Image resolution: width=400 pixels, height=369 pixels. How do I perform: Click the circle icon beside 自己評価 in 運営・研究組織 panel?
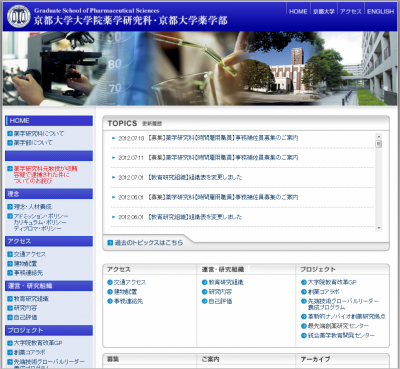pyautogui.click(x=204, y=301)
